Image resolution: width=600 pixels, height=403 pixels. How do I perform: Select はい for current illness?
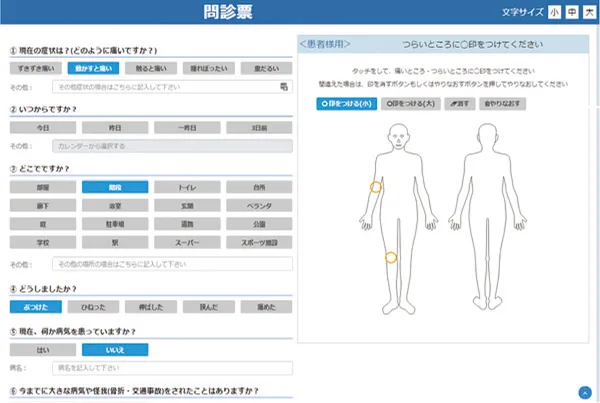coord(42,349)
